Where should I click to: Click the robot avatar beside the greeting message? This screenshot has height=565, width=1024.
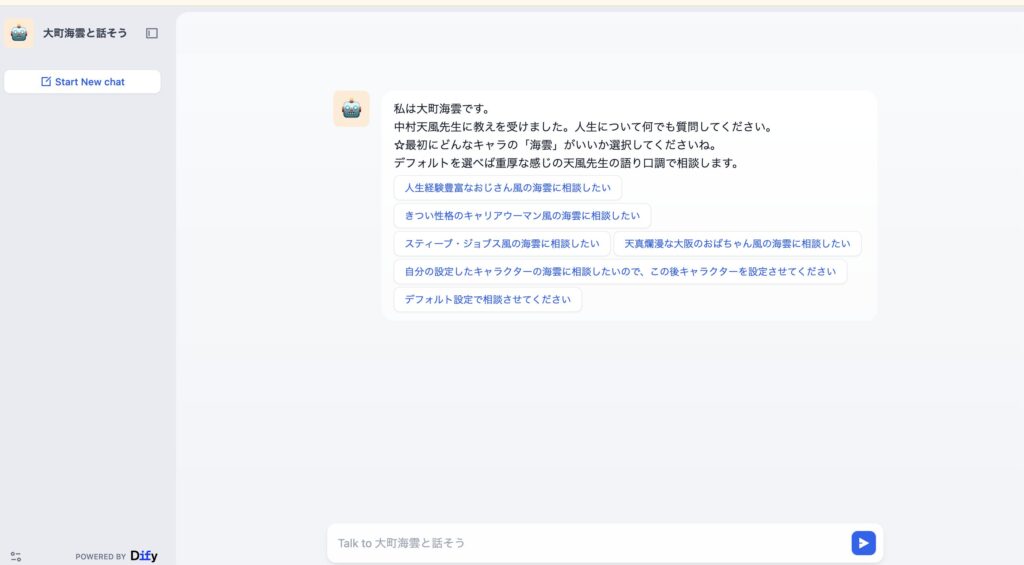(x=351, y=108)
